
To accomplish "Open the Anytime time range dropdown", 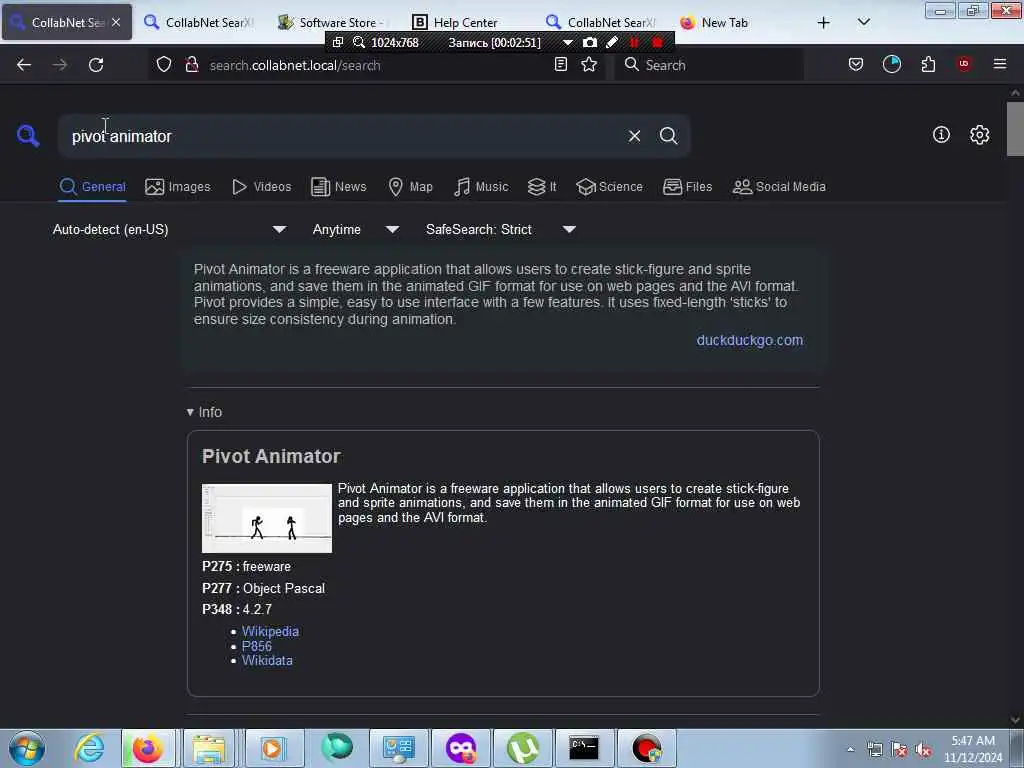I will 356,229.
